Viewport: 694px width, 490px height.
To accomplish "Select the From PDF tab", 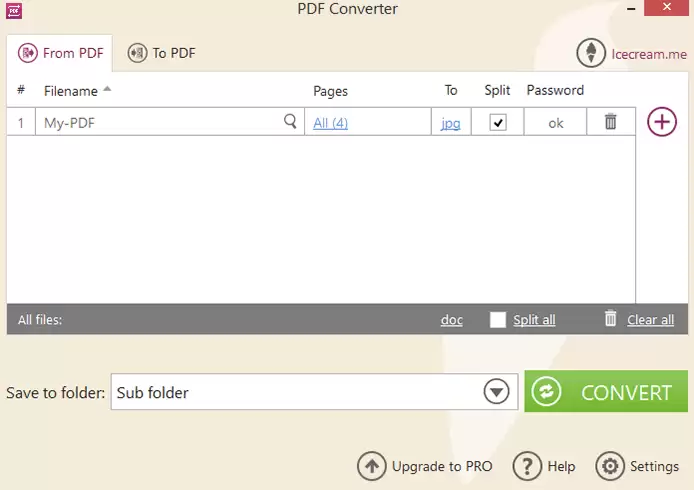I will (x=60, y=53).
